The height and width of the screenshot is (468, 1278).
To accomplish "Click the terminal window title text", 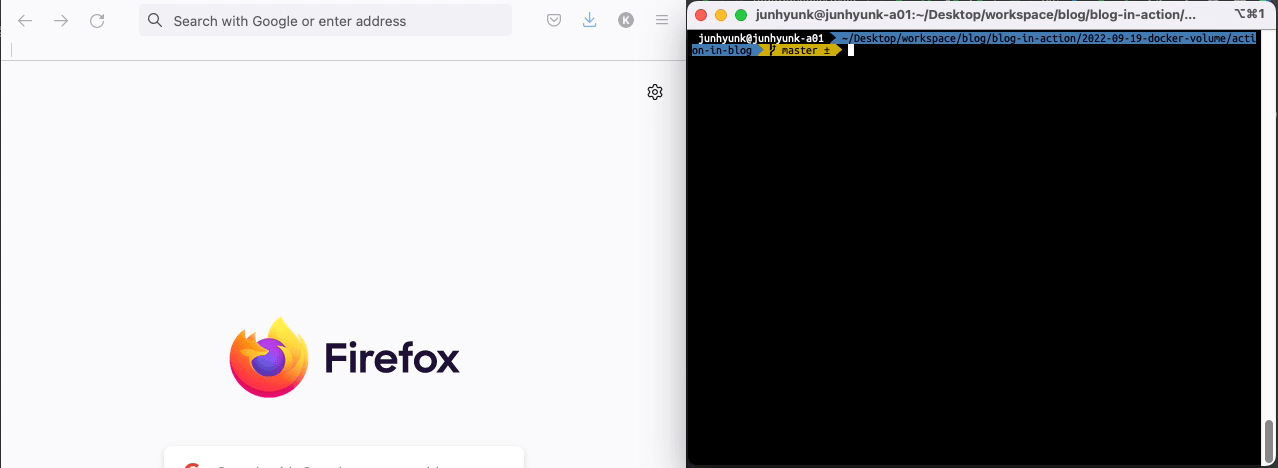I will [x=976, y=15].
